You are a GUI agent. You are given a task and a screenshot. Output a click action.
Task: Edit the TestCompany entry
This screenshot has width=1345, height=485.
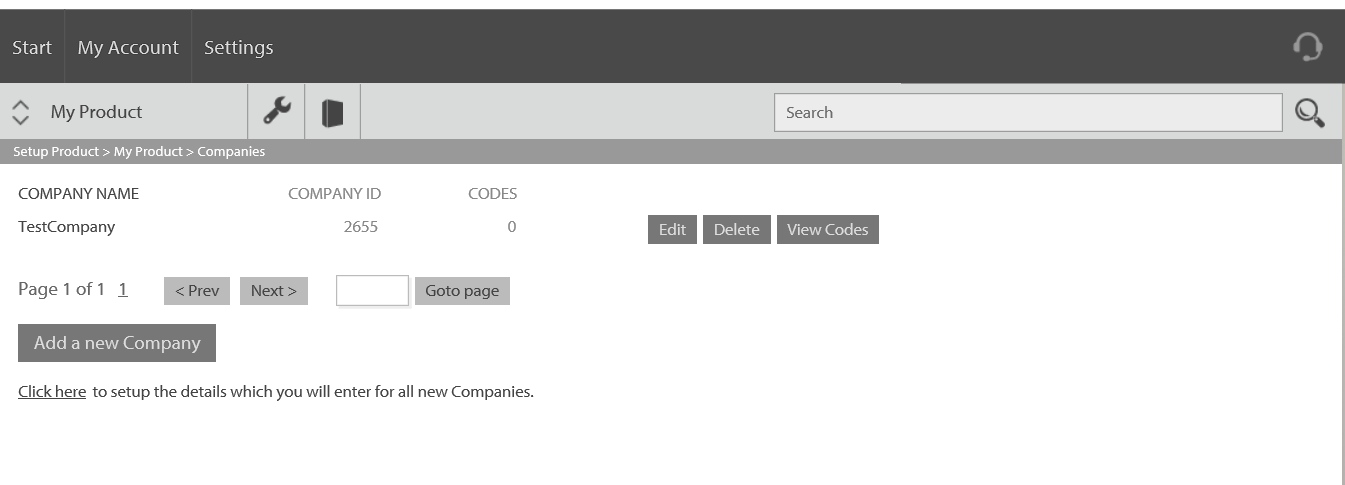point(672,229)
